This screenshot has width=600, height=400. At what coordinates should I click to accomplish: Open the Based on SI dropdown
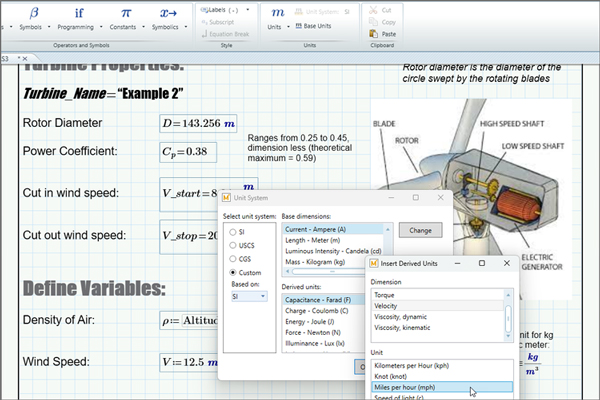[249, 296]
